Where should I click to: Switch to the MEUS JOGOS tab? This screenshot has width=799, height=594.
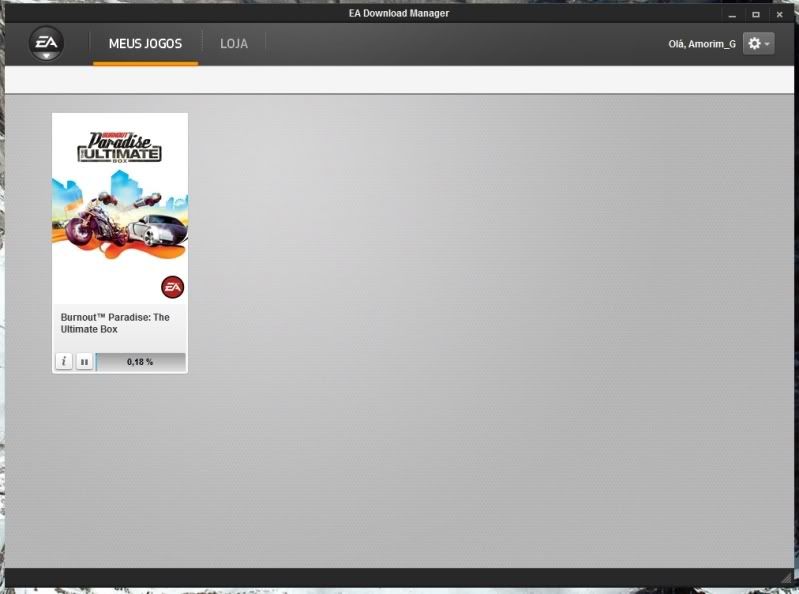pos(145,44)
